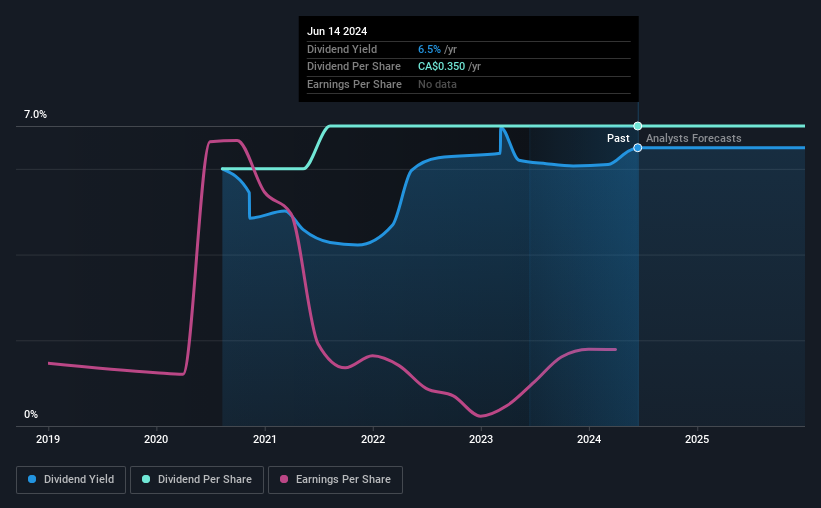821x508 pixels.
Task: Click the 2023 x-axis label
Action: tap(481, 439)
